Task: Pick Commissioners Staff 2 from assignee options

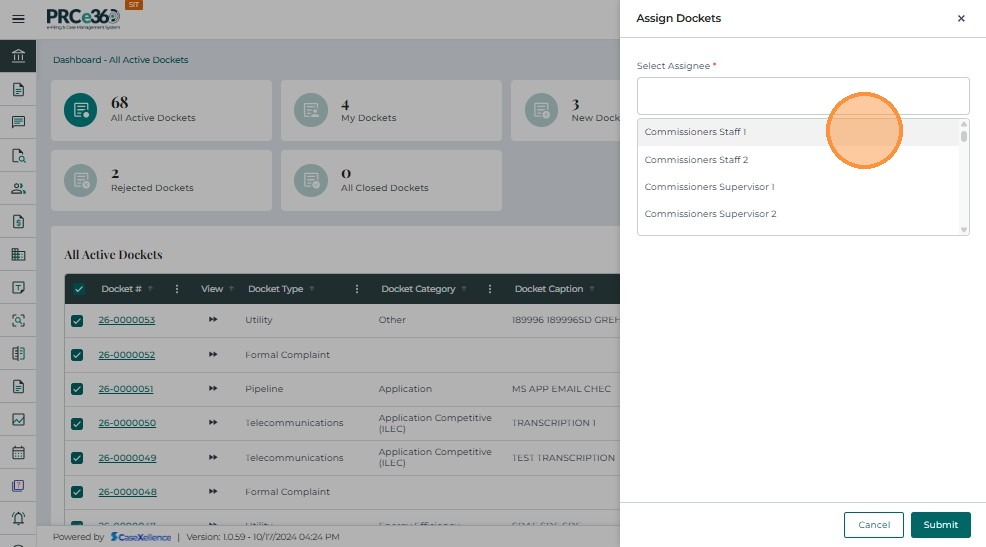Action: 696,160
